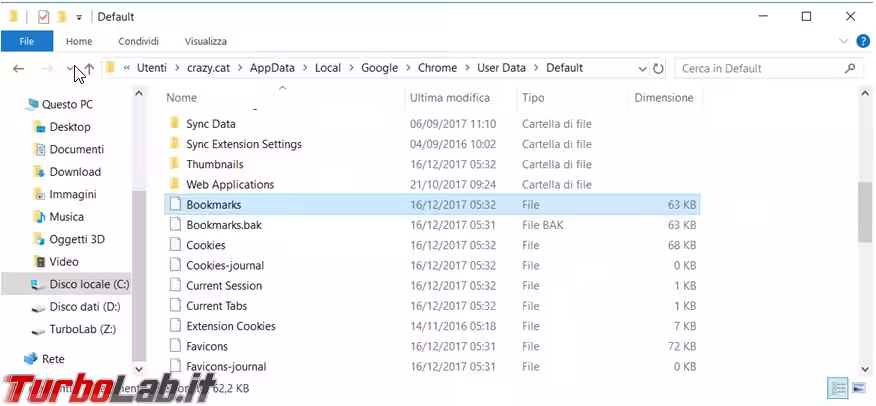Switch to Large icons view
Screen dimensions: 876x406
coord(858,388)
